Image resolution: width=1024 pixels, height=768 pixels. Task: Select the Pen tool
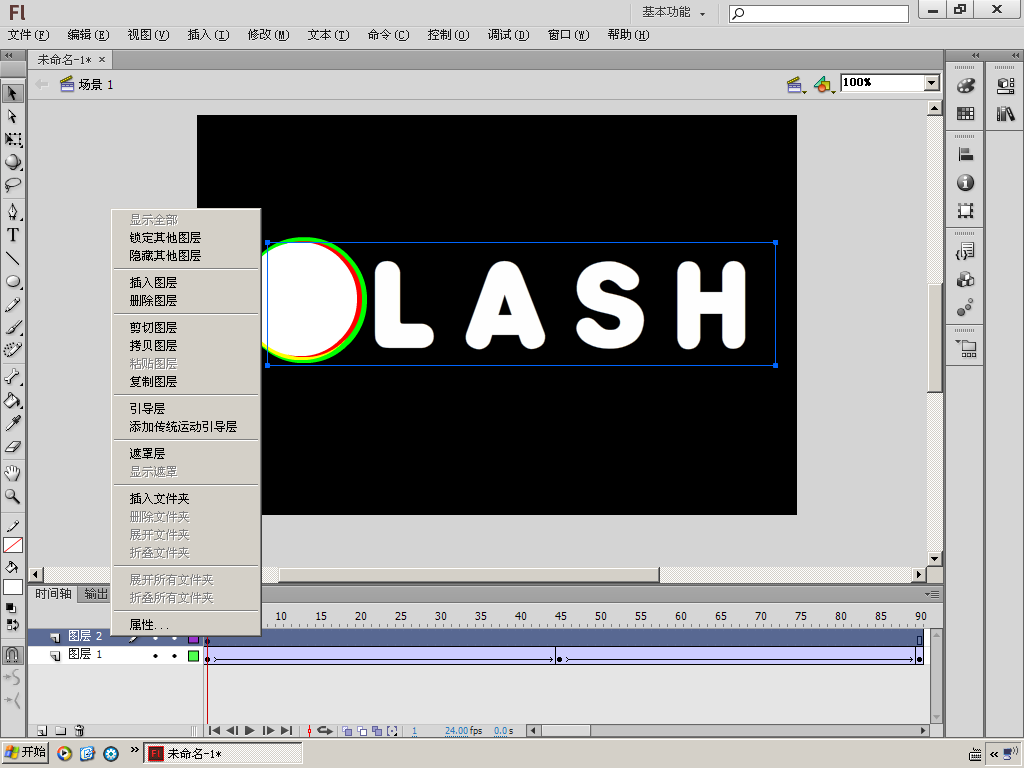tap(12, 212)
